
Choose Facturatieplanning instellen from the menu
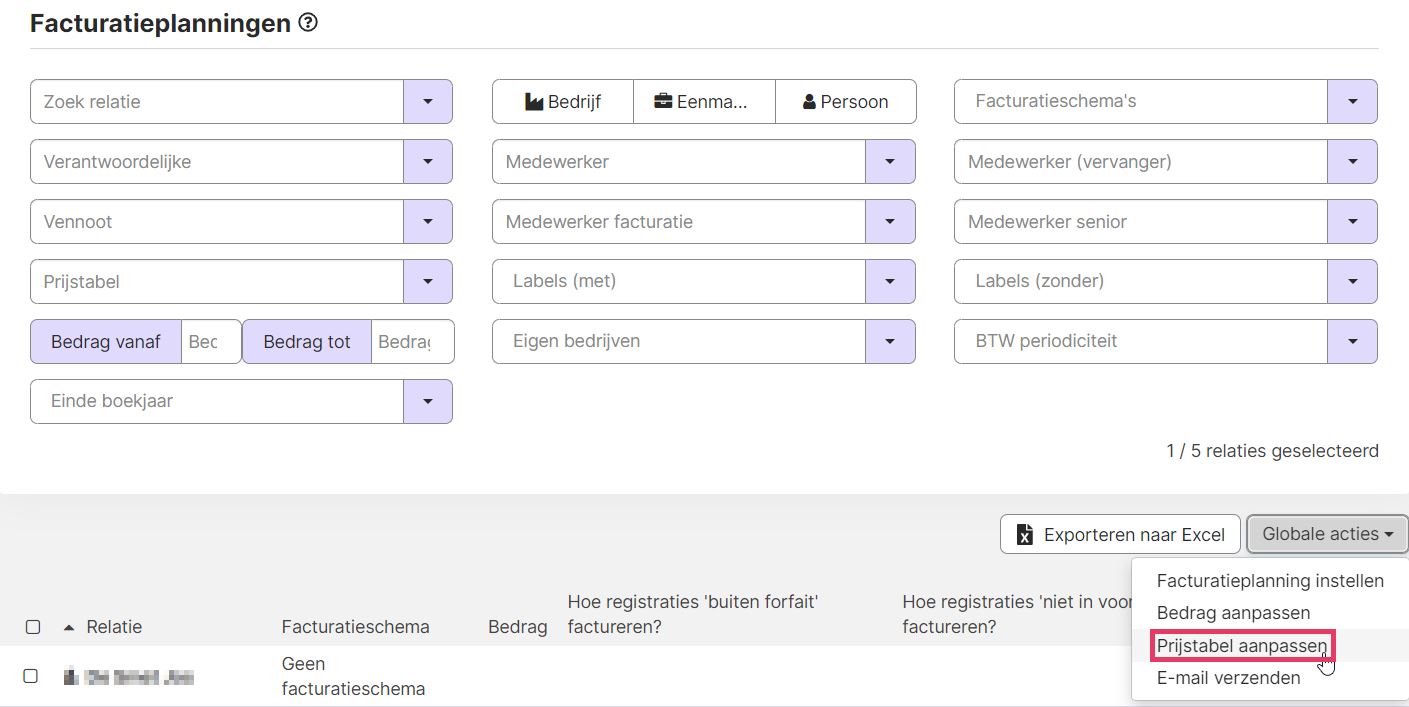pos(1270,581)
